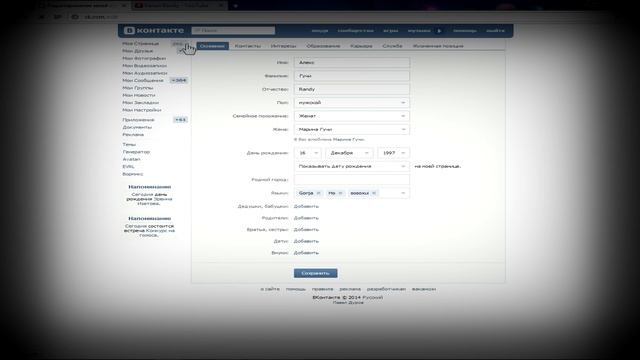This screenshot has width=640, height=360.
Task: Switch to the Интересы tab
Action: 283,46
